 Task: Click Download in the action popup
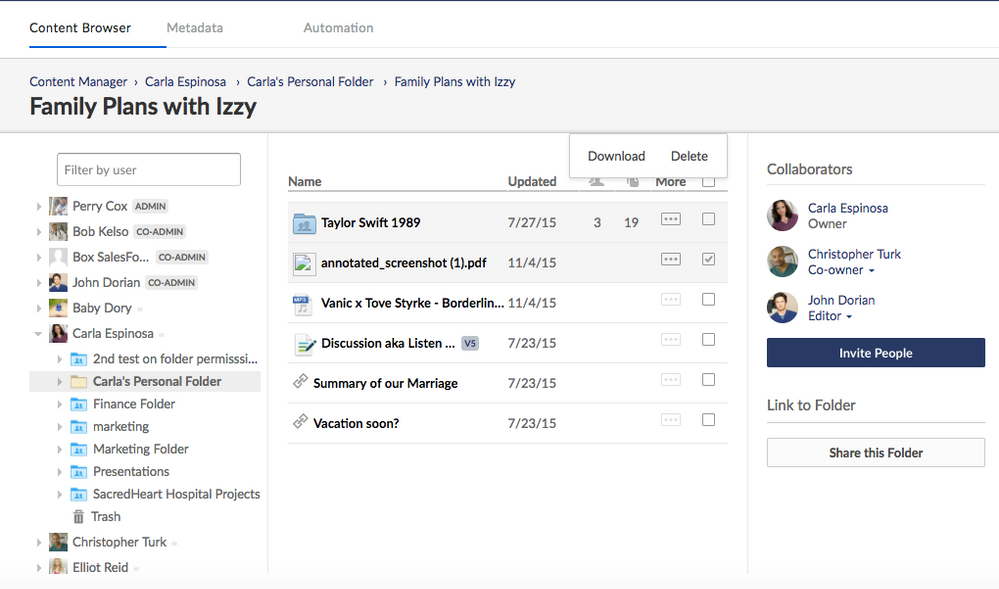coord(616,156)
